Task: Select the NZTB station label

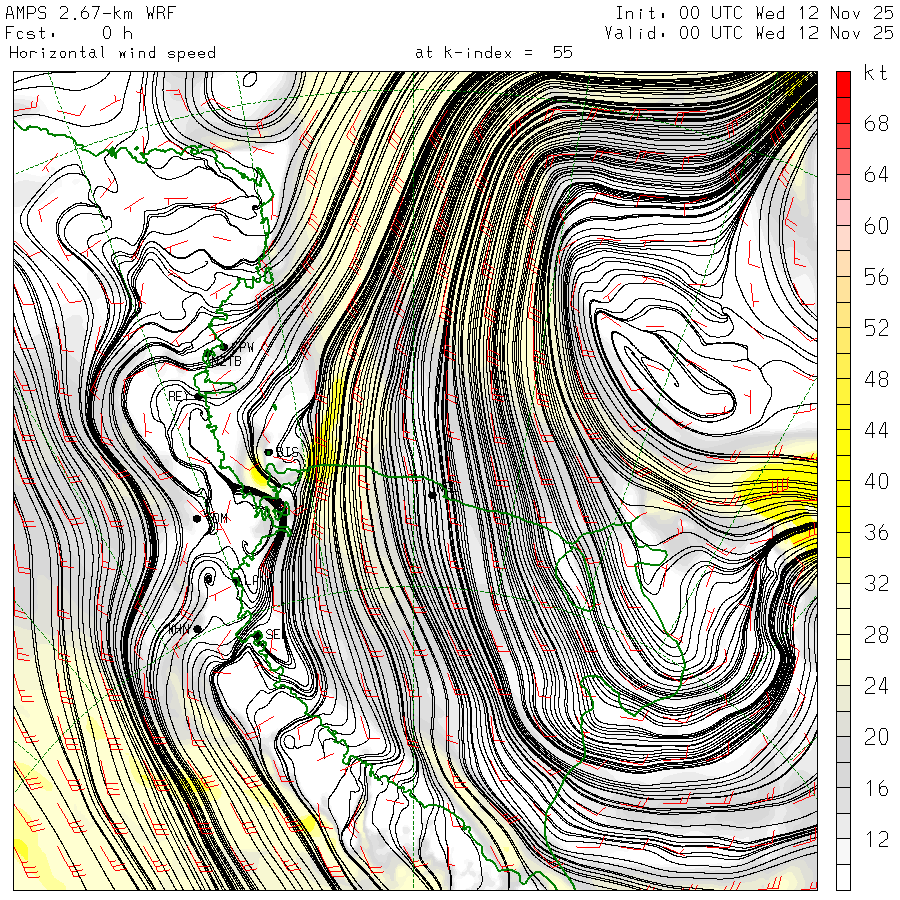Action: click(x=224, y=360)
